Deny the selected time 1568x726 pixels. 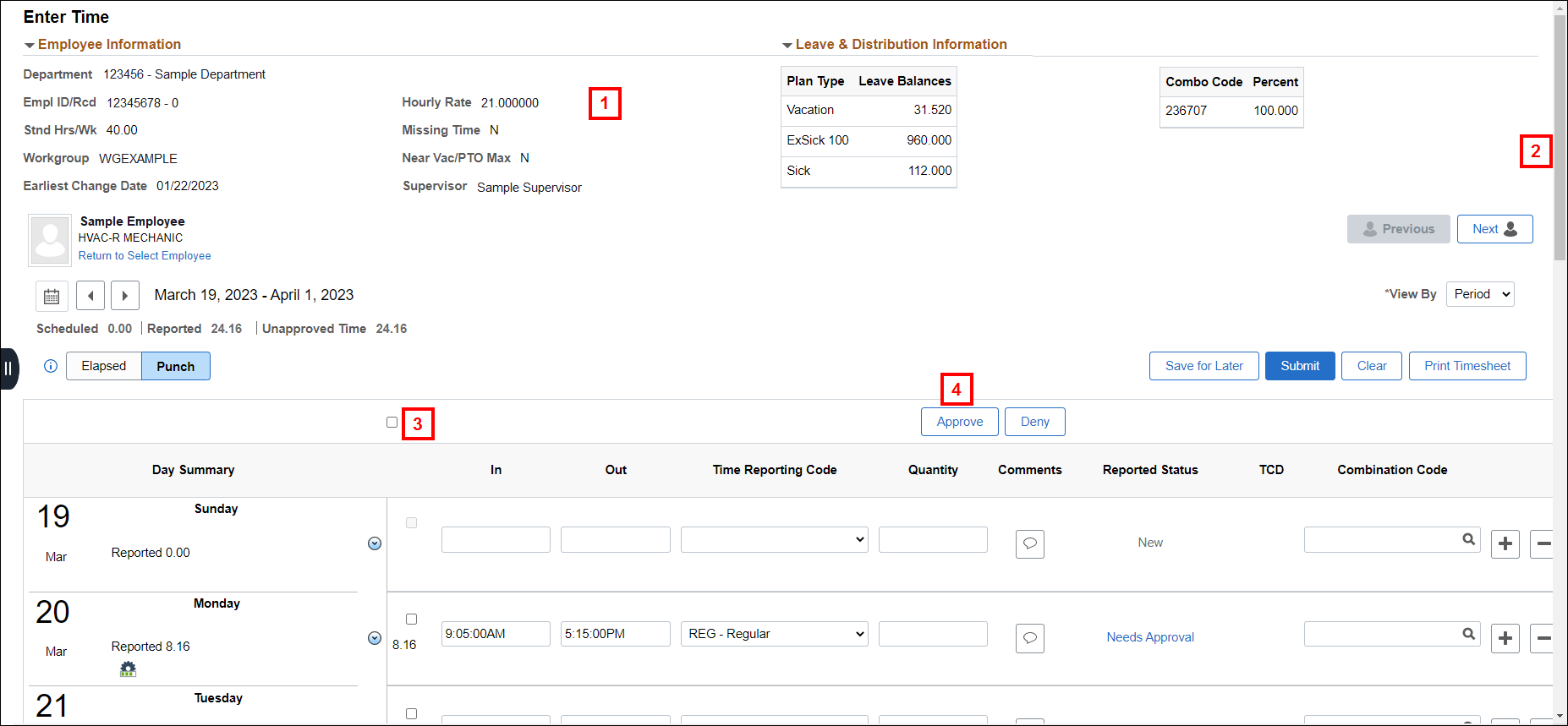[1035, 422]
